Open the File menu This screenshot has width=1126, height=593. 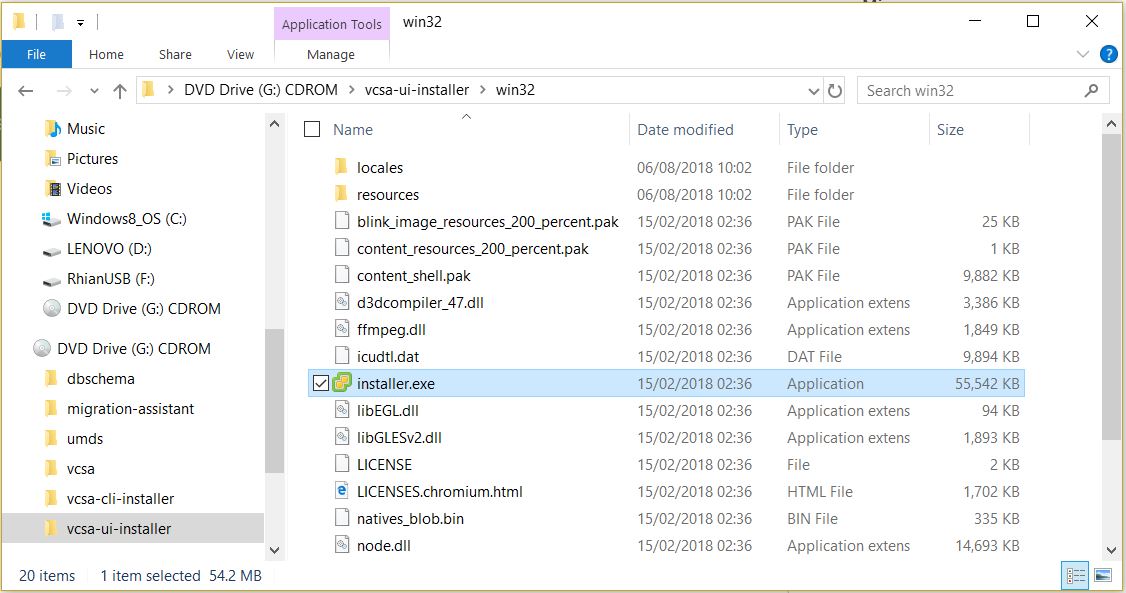click(x=37, y=54)
